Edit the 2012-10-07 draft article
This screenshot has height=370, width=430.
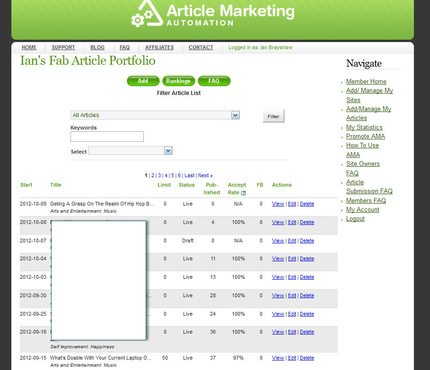point(292,241)
